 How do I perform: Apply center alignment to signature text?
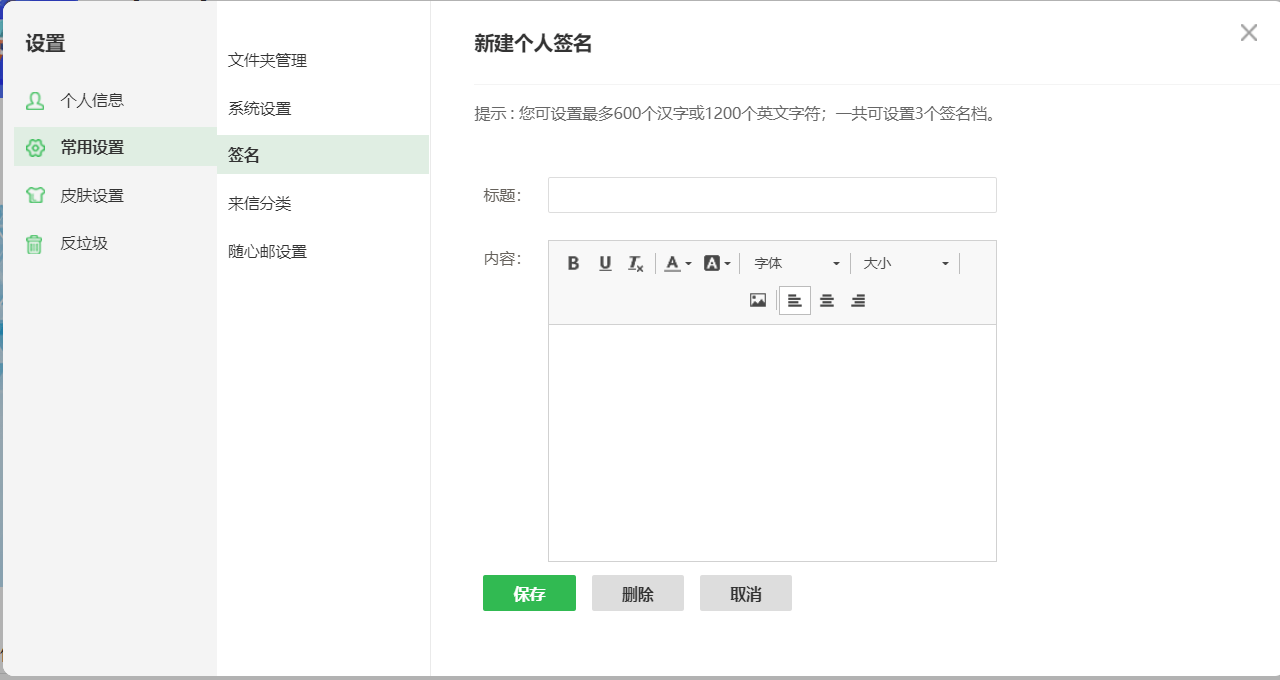pyautogui.click(x=827, y=300)
